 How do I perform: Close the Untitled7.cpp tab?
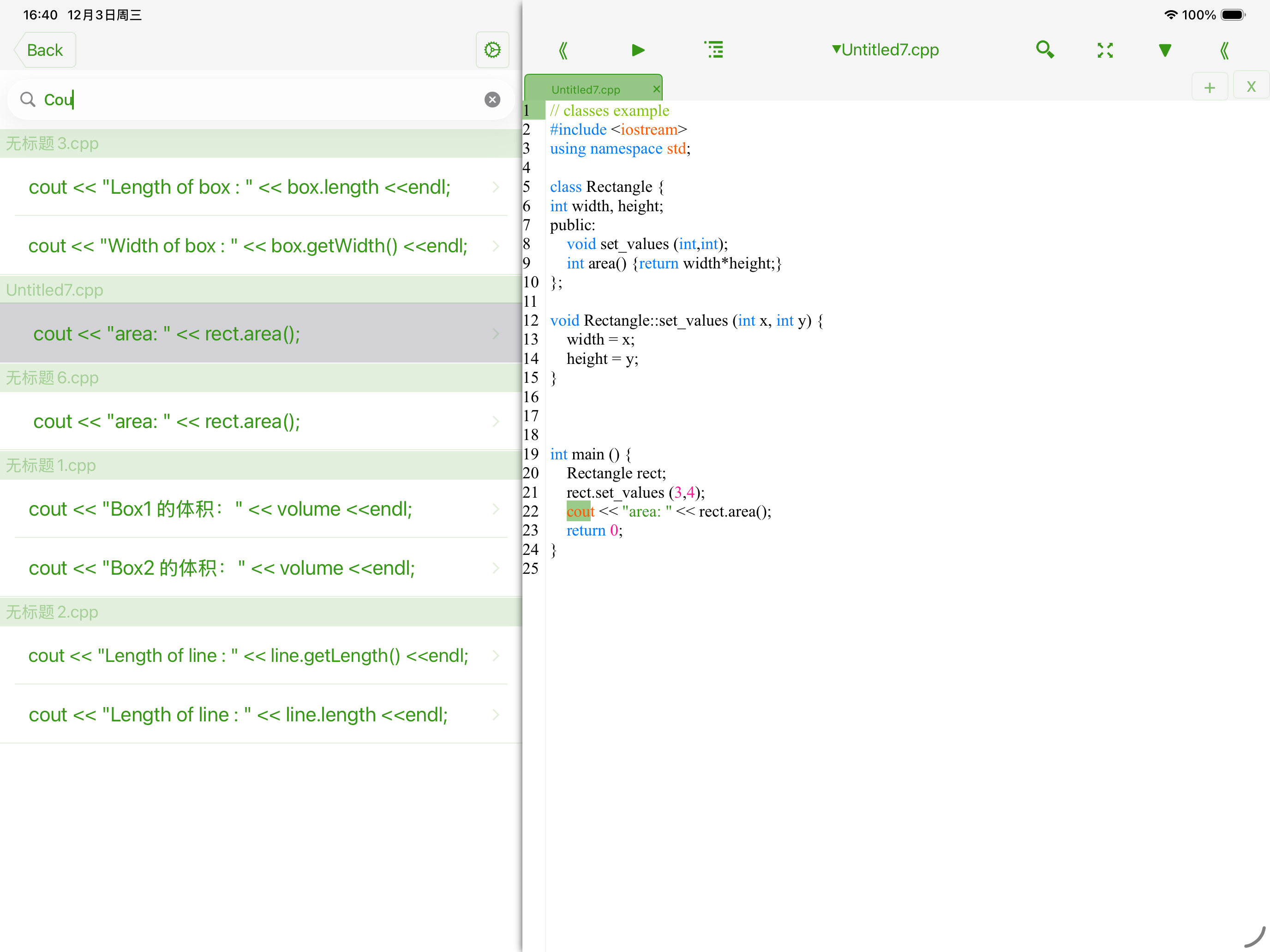point(656,89)
